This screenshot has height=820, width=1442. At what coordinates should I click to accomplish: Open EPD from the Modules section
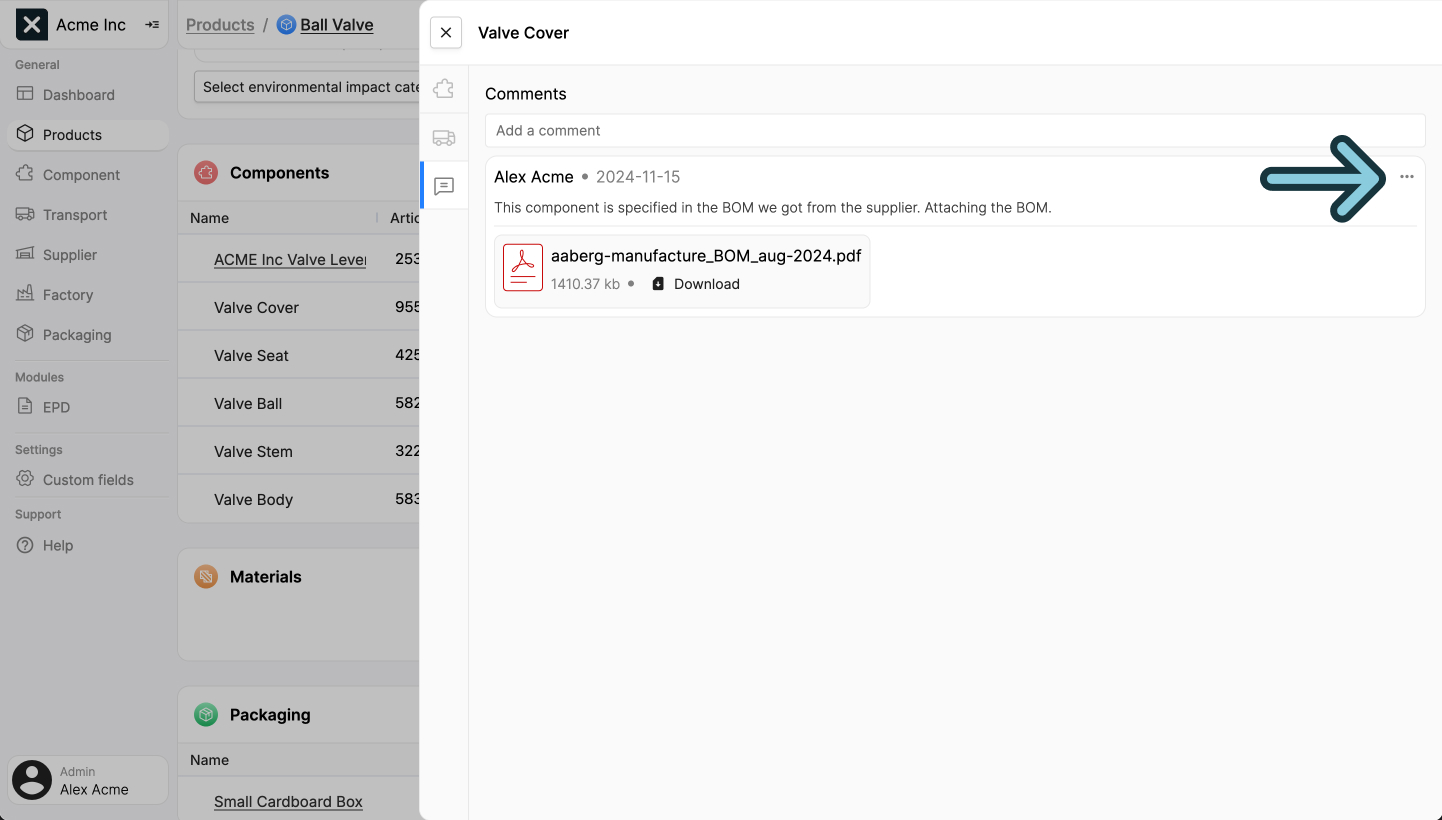[58, 407]
